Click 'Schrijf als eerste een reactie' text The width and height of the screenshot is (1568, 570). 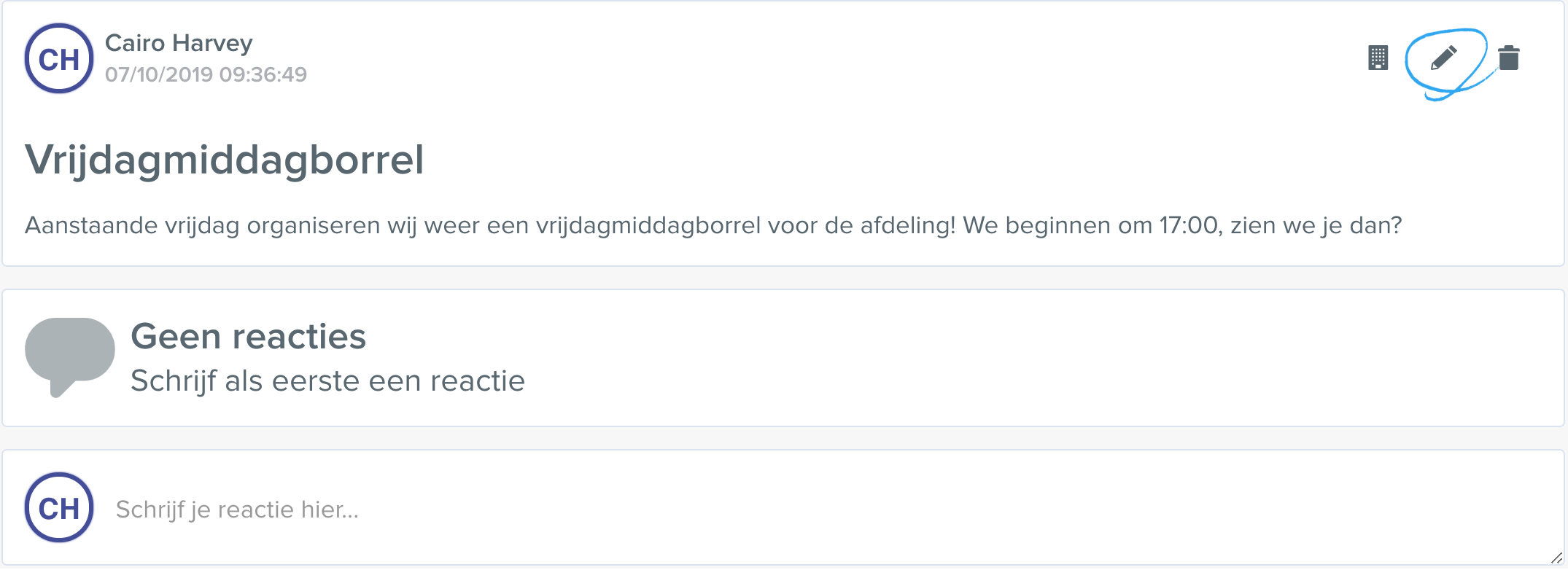point(327,380)
